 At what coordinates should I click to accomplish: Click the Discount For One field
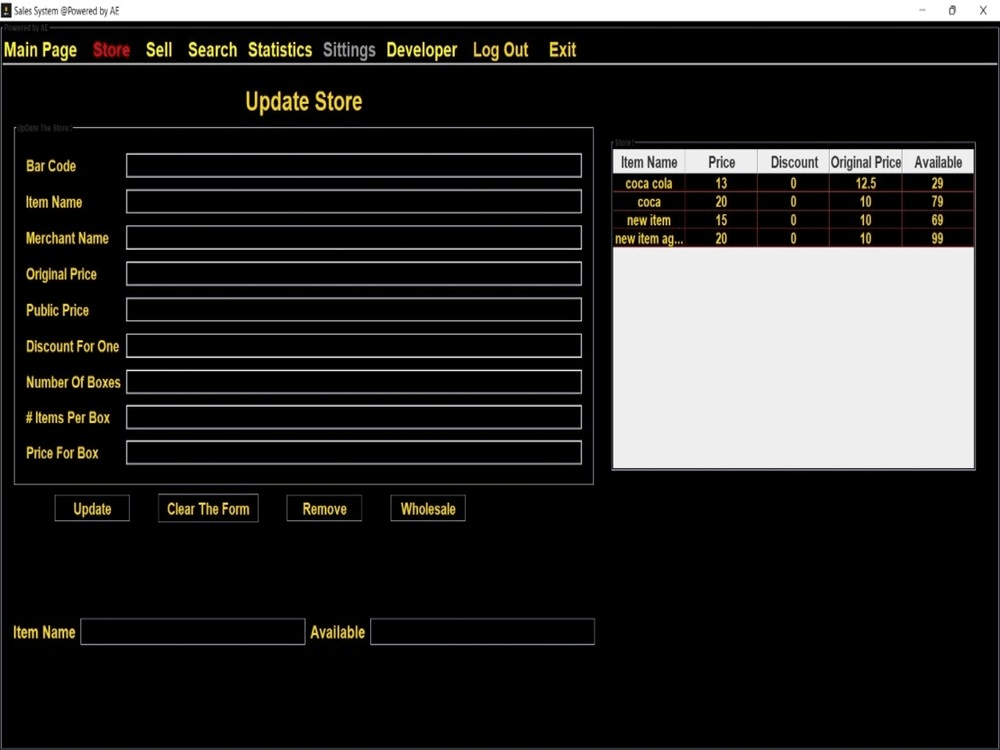(353, 345)
